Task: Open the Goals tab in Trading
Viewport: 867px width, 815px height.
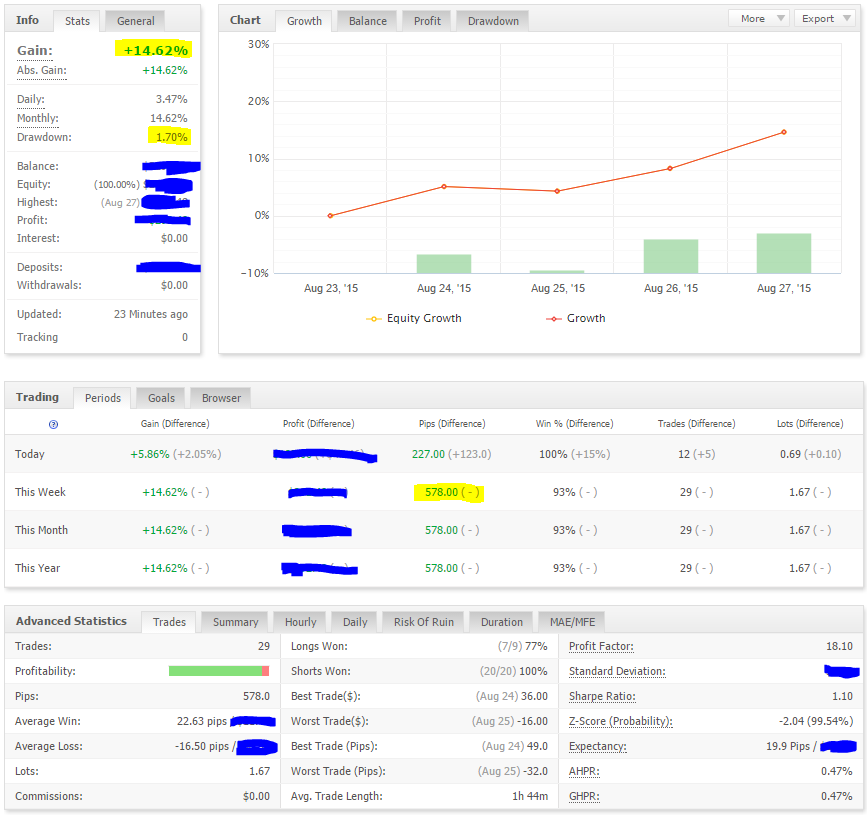Action: (x=161, y=398)
